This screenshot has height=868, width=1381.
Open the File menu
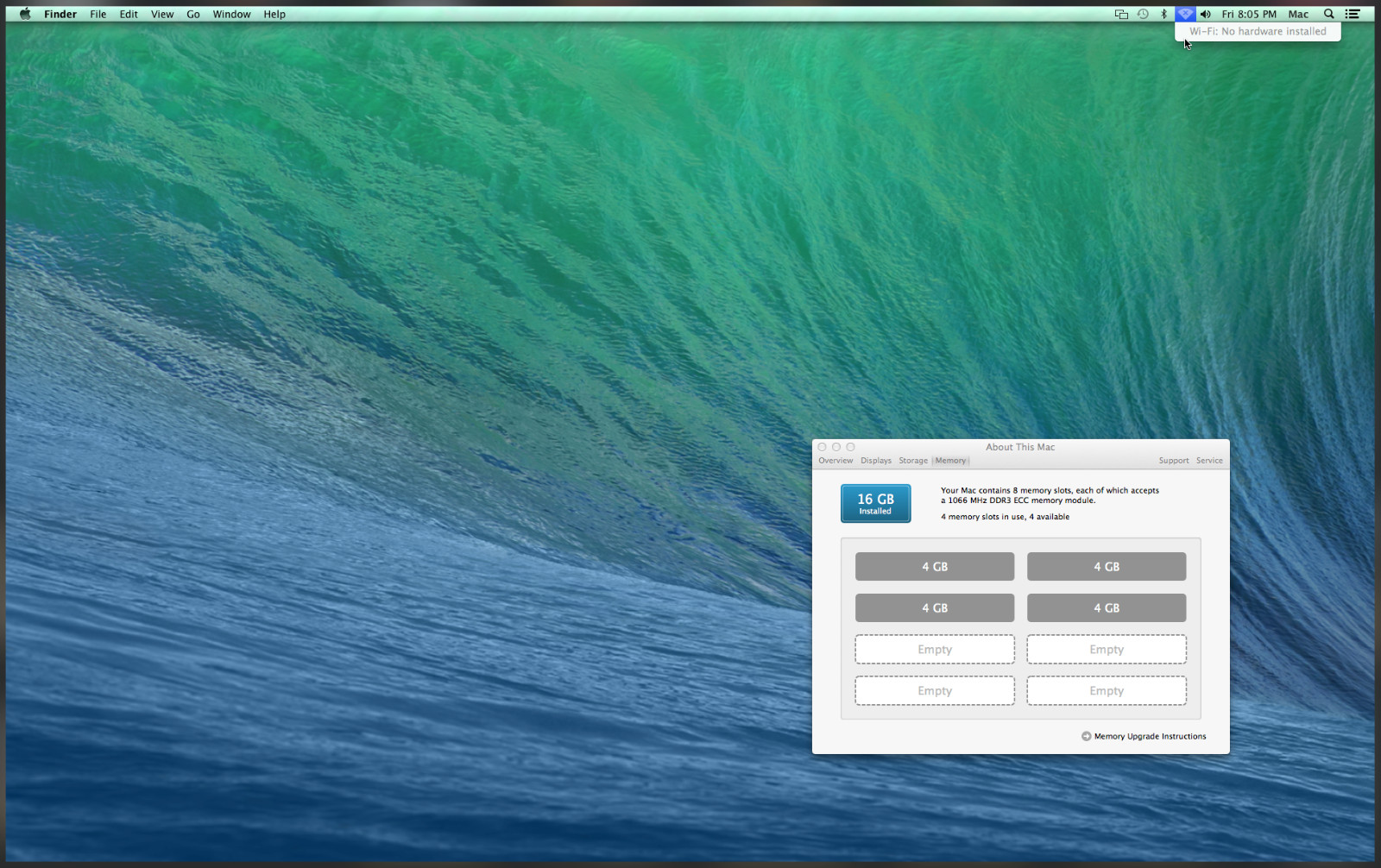[98, 14]
